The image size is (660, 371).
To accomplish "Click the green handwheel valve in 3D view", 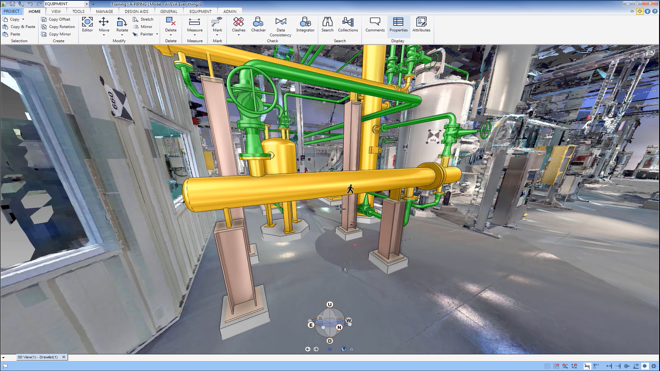I will click(252, 91).
